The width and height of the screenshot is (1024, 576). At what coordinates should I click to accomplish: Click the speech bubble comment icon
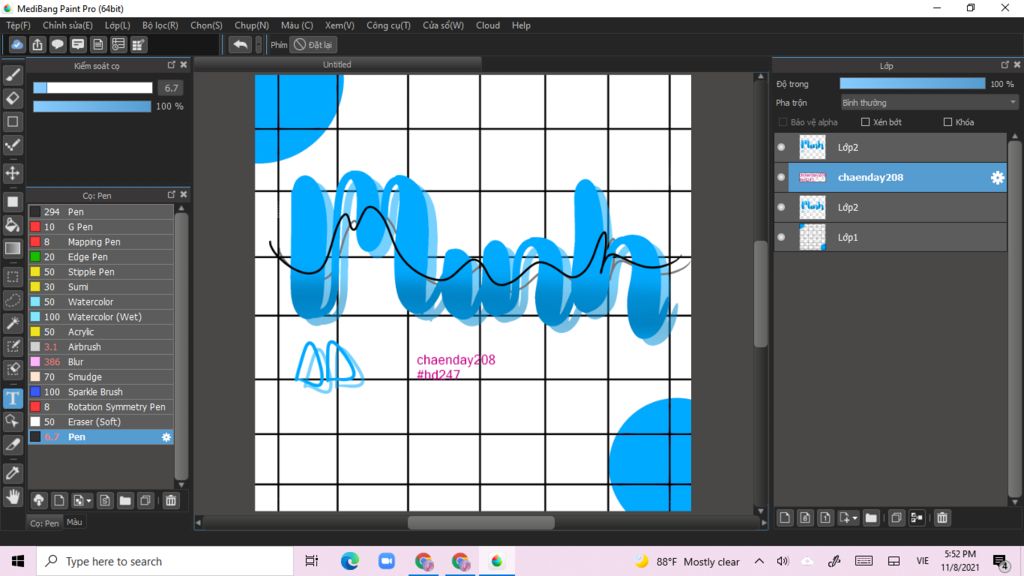pyautogui.click(x=57, y=44)
